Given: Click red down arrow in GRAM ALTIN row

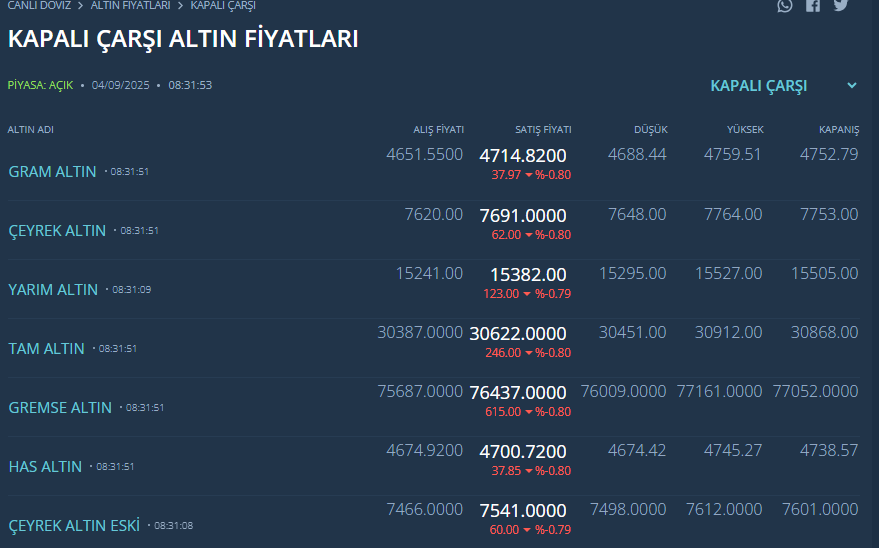Looking at the screenshot, I should [528, 175].
